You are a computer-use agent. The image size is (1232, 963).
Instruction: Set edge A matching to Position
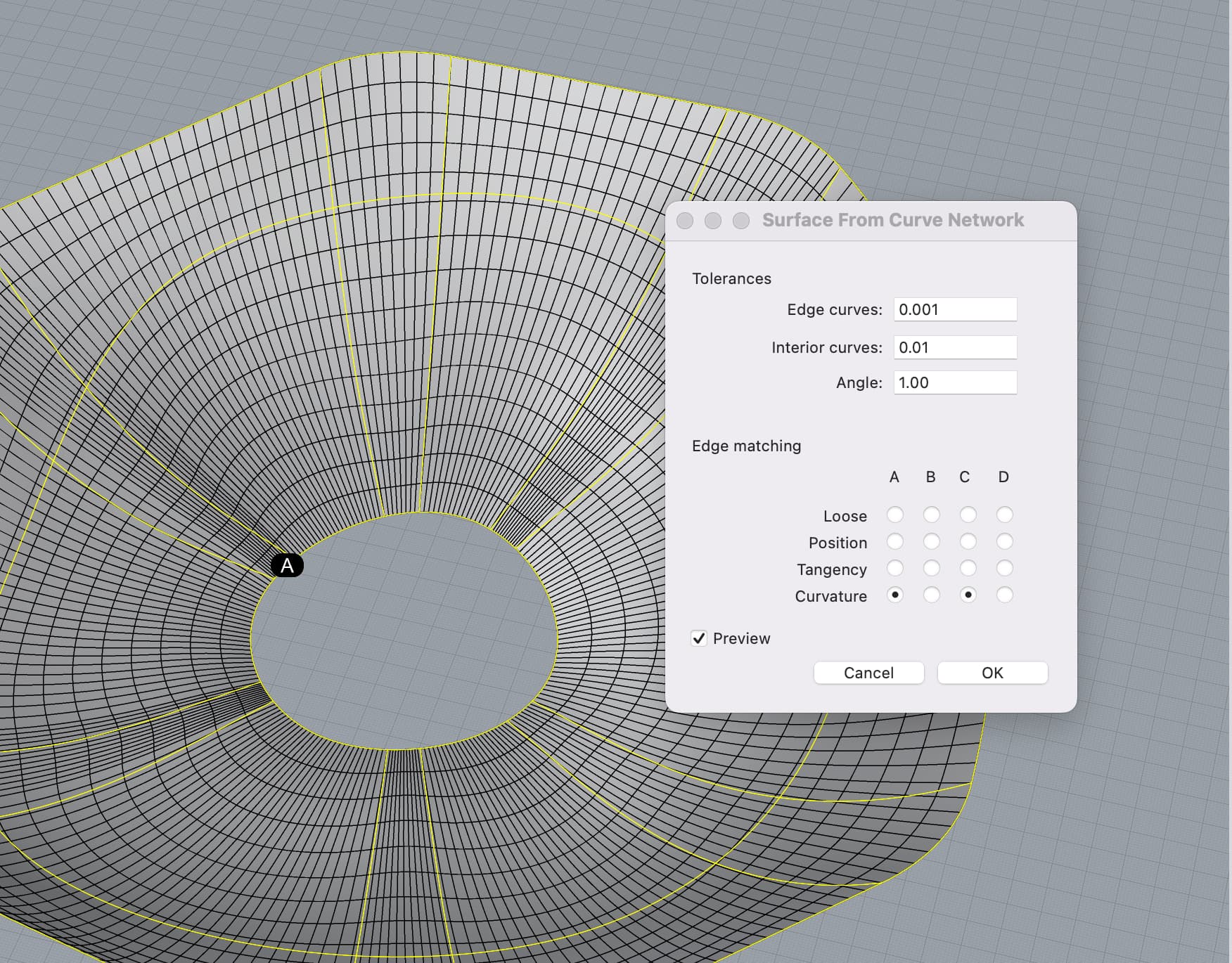pyautogui.click(x=894, y=542)
